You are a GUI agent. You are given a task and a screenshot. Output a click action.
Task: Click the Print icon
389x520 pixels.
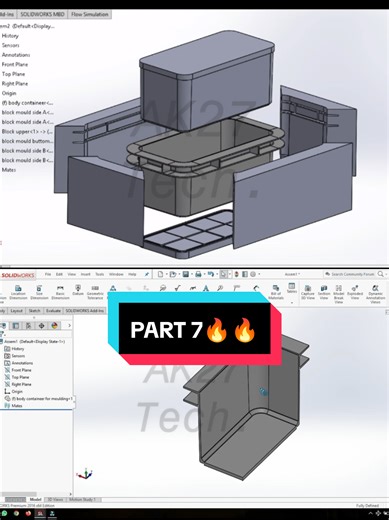coord(198,274)
